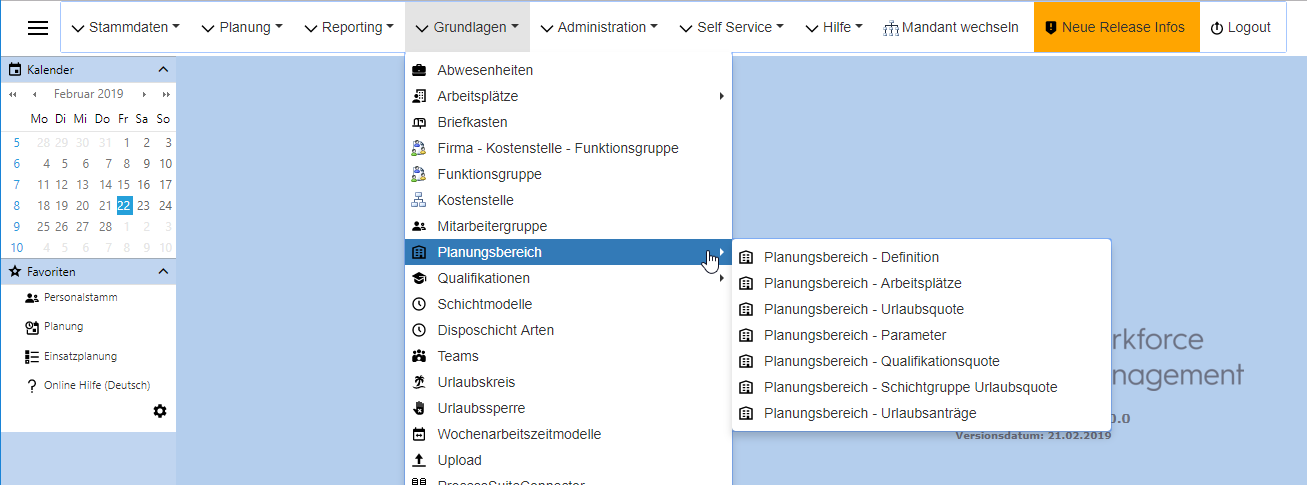Jump back one year in calendar

[13, 94]
